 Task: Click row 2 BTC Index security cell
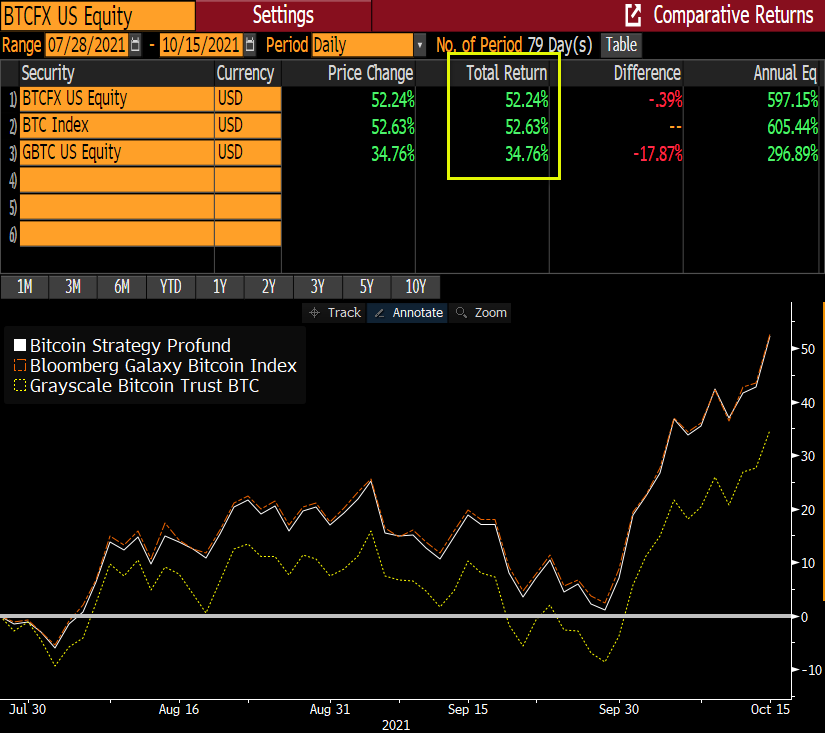click(x=117, y=126)
